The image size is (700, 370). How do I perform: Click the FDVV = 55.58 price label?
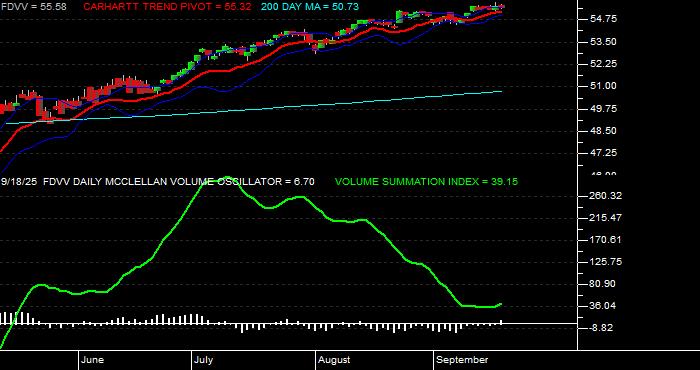pyautogui.click(x=34, y=7)
